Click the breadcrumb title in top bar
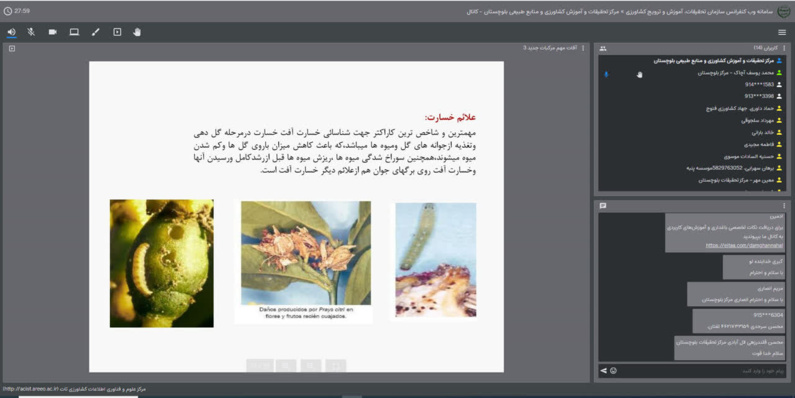The height and width of the screenshot is (398, 795). pyautogui.click(x=620, y=11)
